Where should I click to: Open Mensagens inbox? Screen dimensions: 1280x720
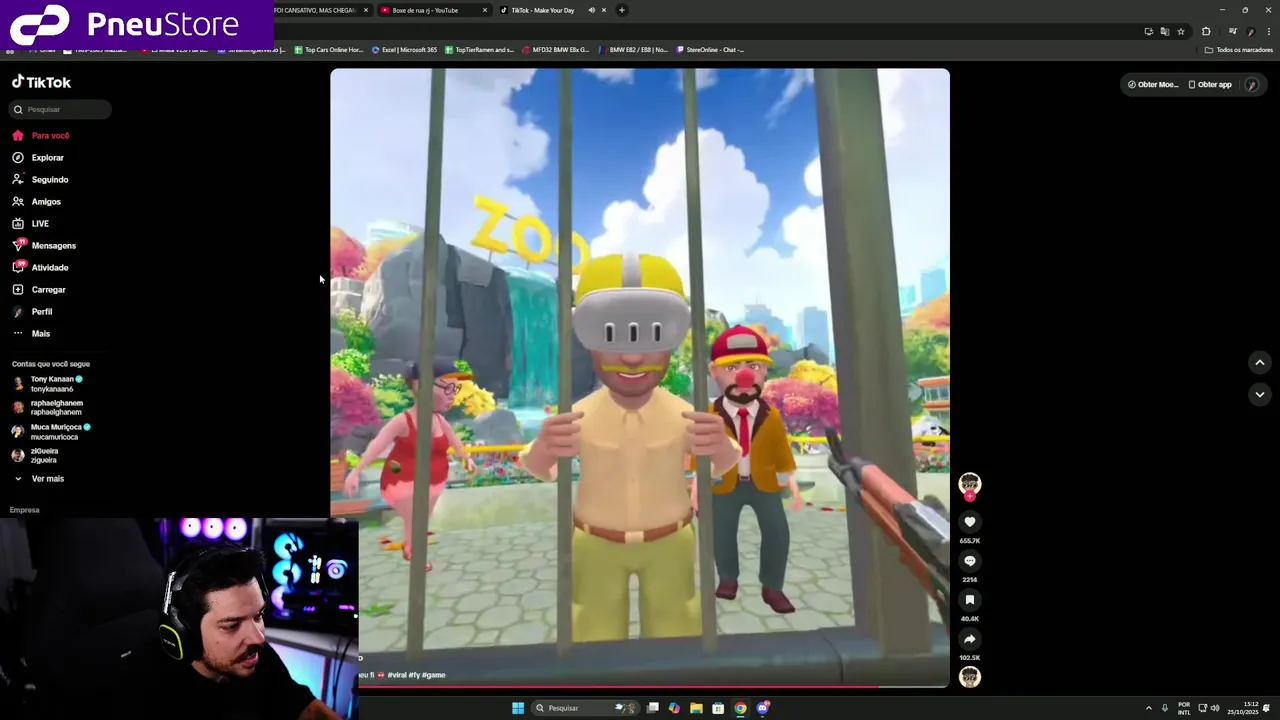pyautogui.click(x=44, y=245)
